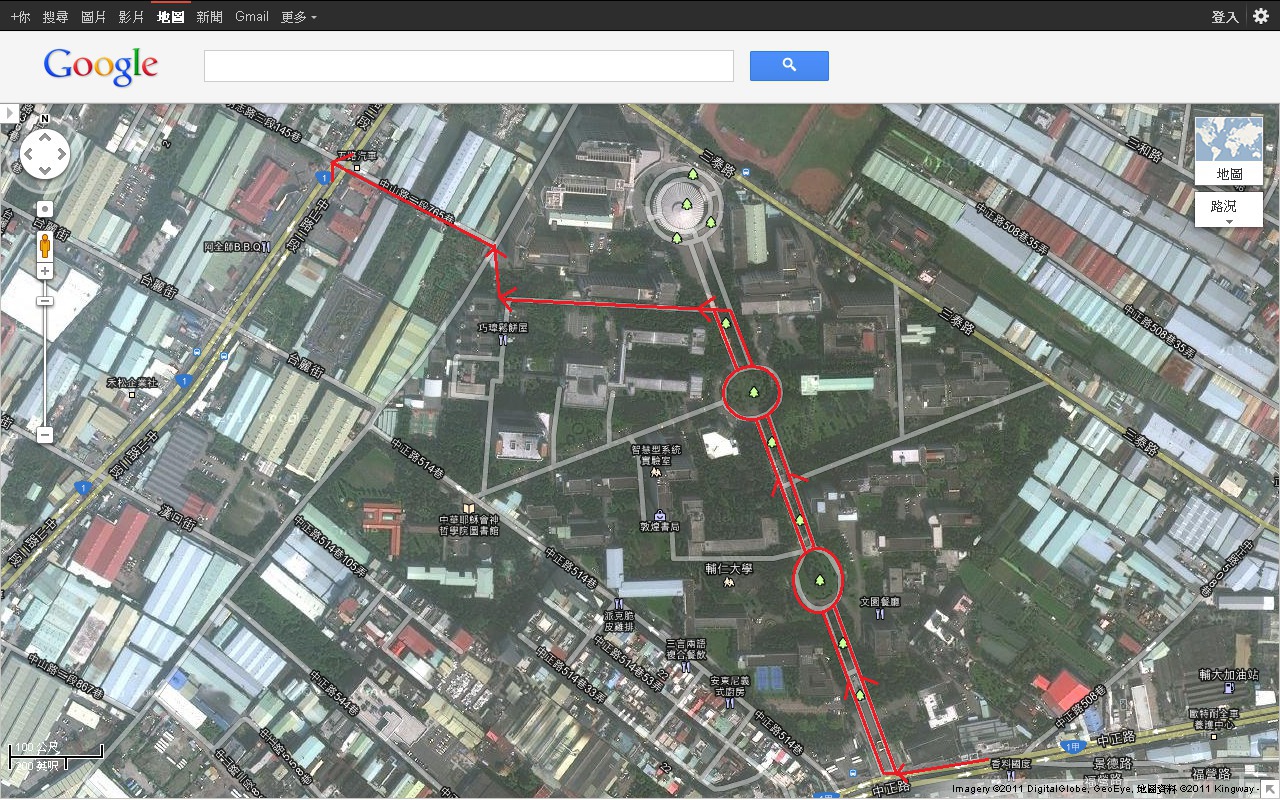Click the 輔大加油站 gas station icon
This screenshot has height=800, width=1280.
pyautogui.click(x=1230, y=689)
